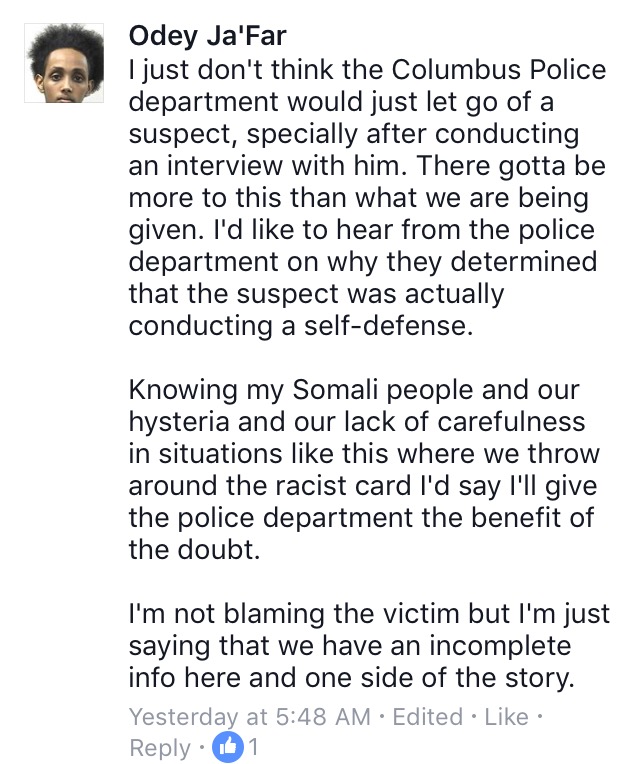Show who liked via the count 1
Screen dimensions: 640x764
(x=253, y=747)
